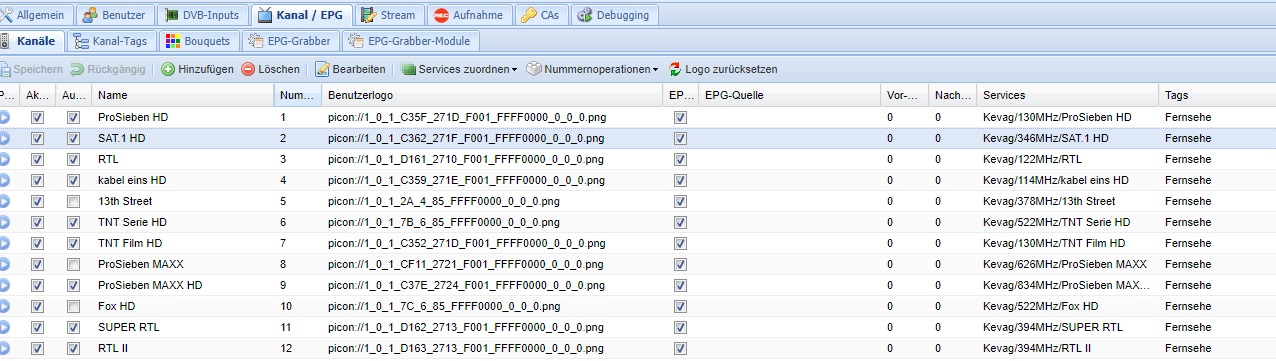The width and height of the screenshot is (1276, 361).
Task: Play the ProSieben HD channel icon
Action: click(4, 117)
